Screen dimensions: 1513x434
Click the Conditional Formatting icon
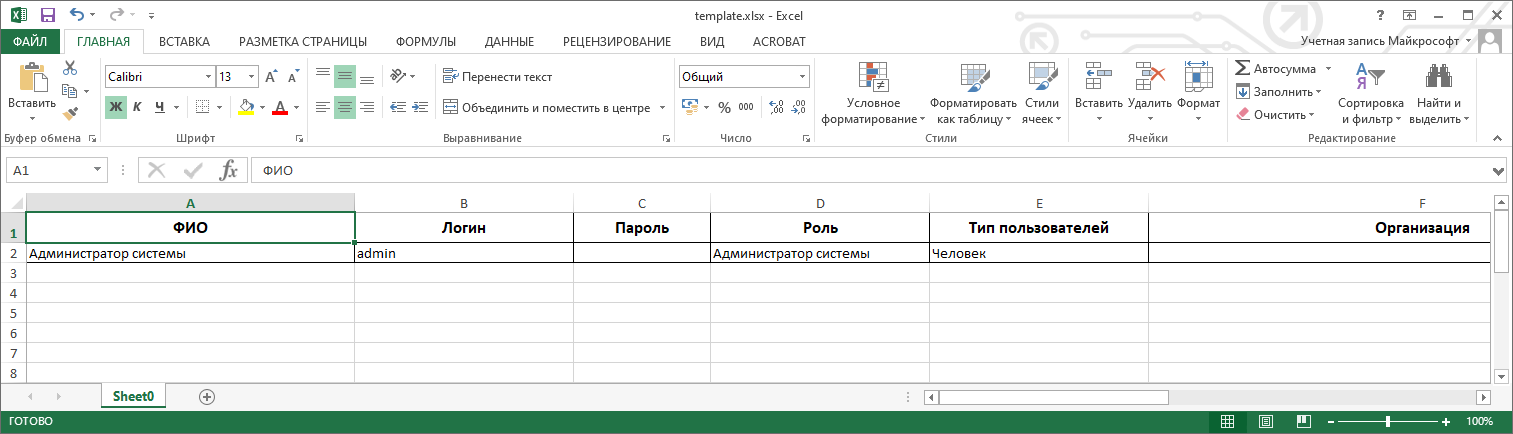(873, 78)
